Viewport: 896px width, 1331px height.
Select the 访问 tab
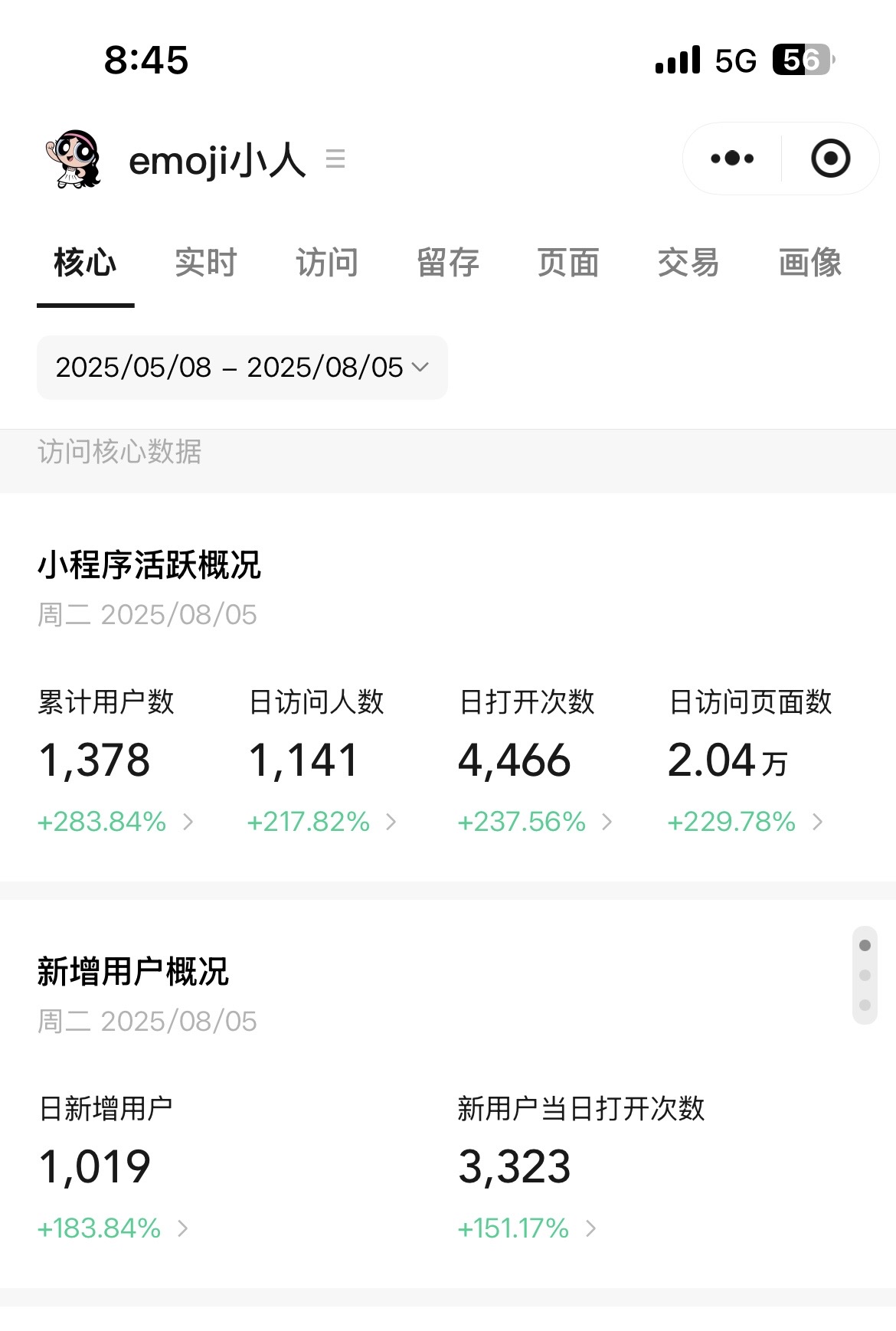pos(327,263)
